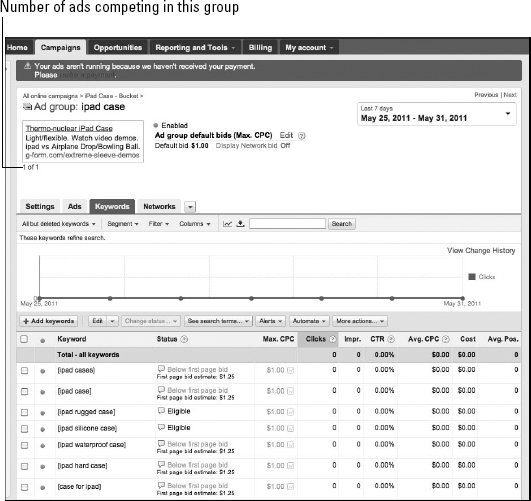Viewport: 531px width, 501px height.
Task: Click speech bubble icon for [ipad rugged case]
Action: pos(161,411)
